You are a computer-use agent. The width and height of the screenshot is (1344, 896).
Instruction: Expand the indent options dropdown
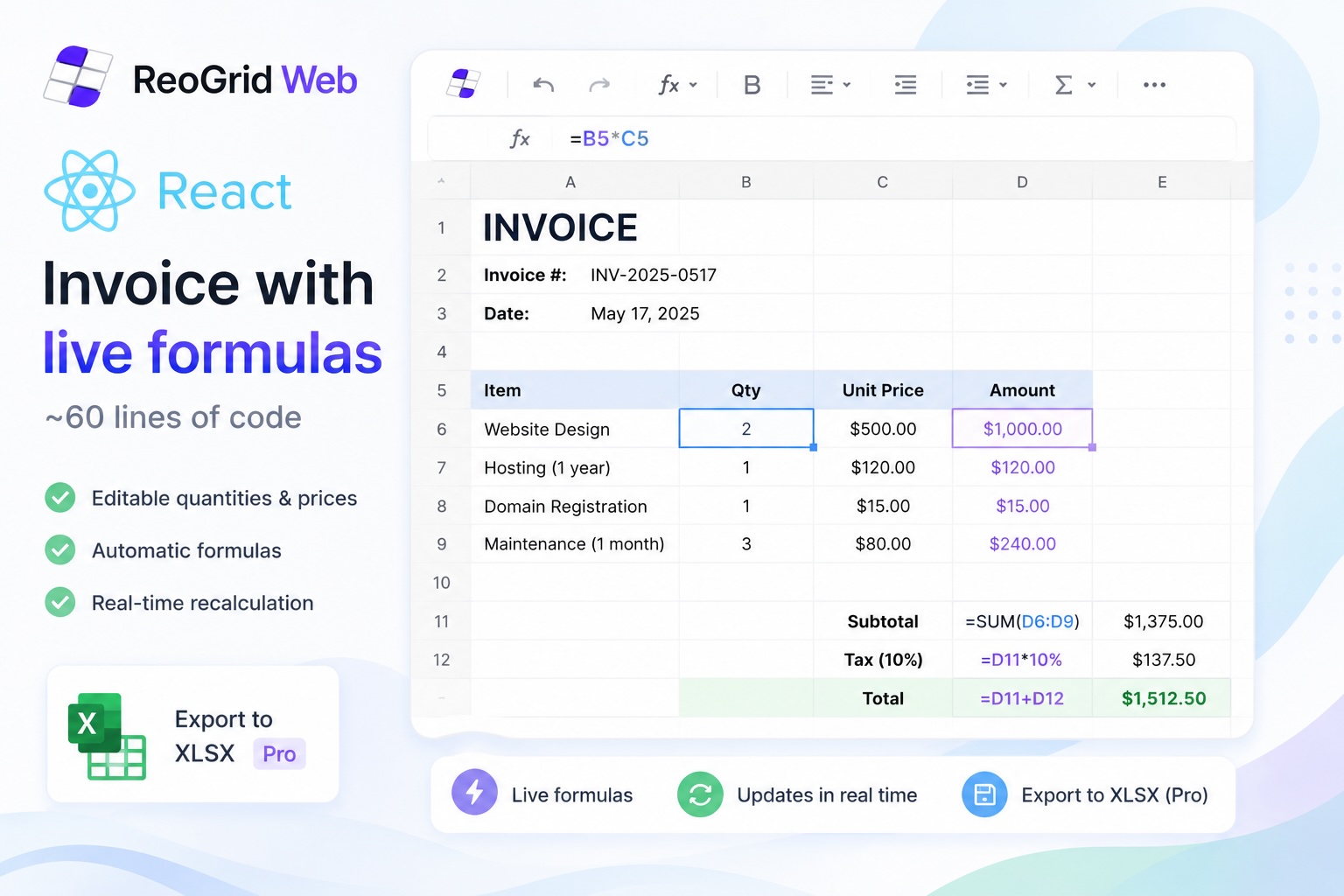tap(986, 85)
